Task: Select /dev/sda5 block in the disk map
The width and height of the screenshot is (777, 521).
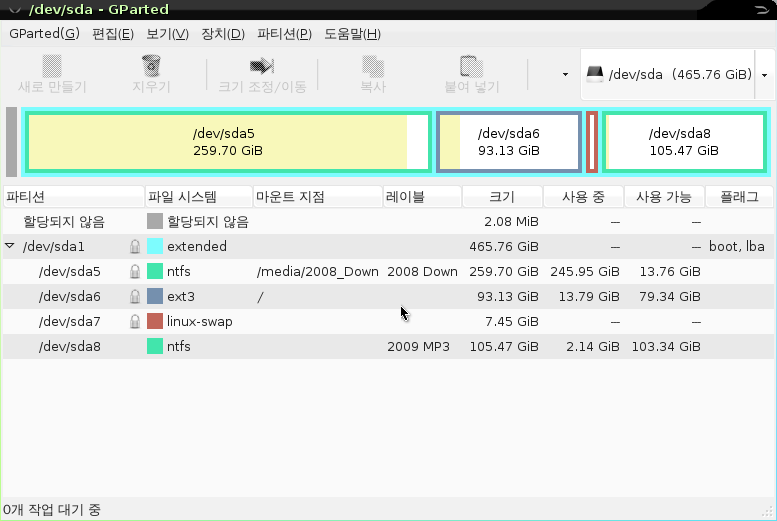Action: (x=228, y=142)
